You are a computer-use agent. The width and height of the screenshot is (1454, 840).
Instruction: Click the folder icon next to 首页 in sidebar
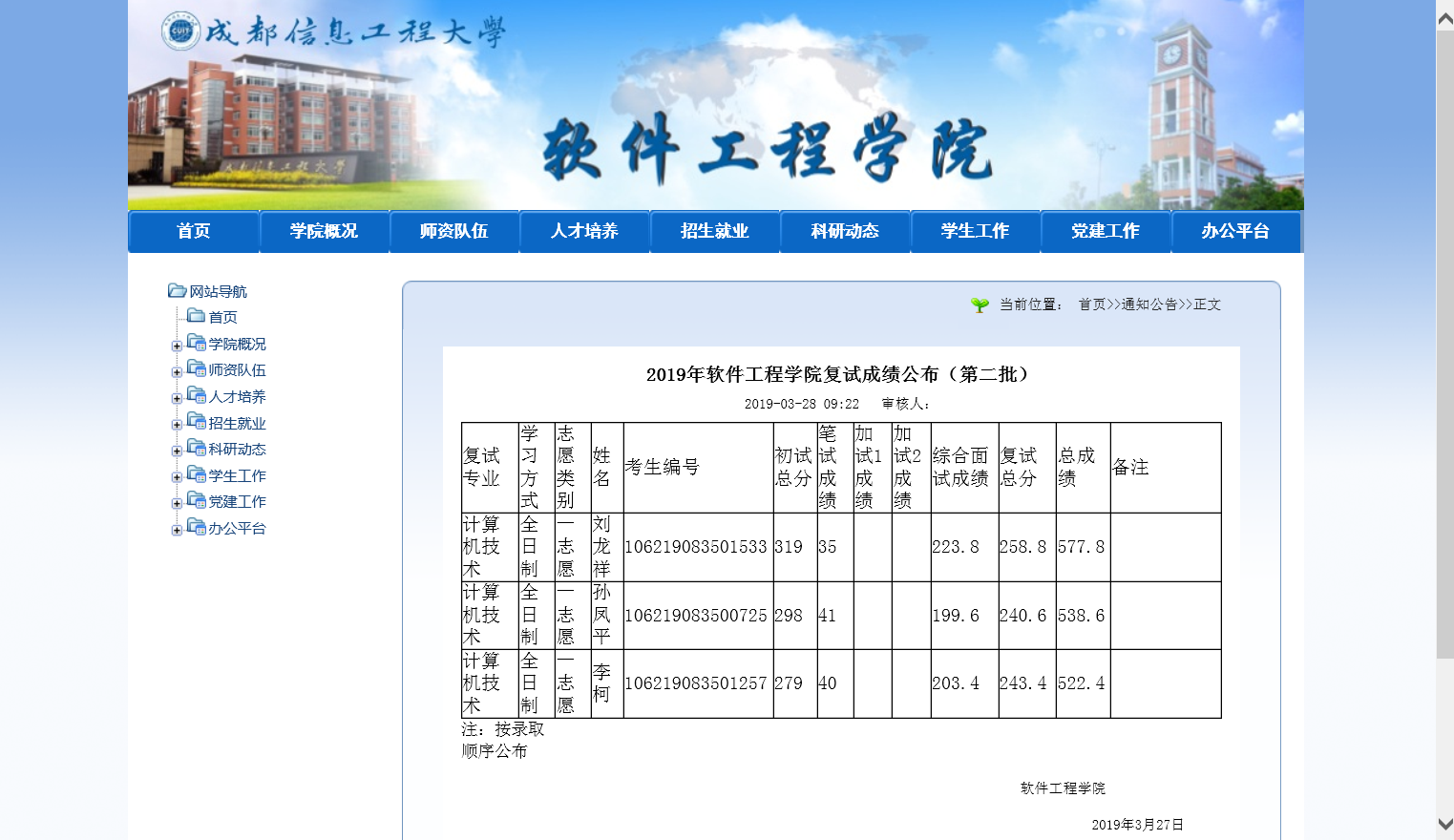[x=196, y=316]
